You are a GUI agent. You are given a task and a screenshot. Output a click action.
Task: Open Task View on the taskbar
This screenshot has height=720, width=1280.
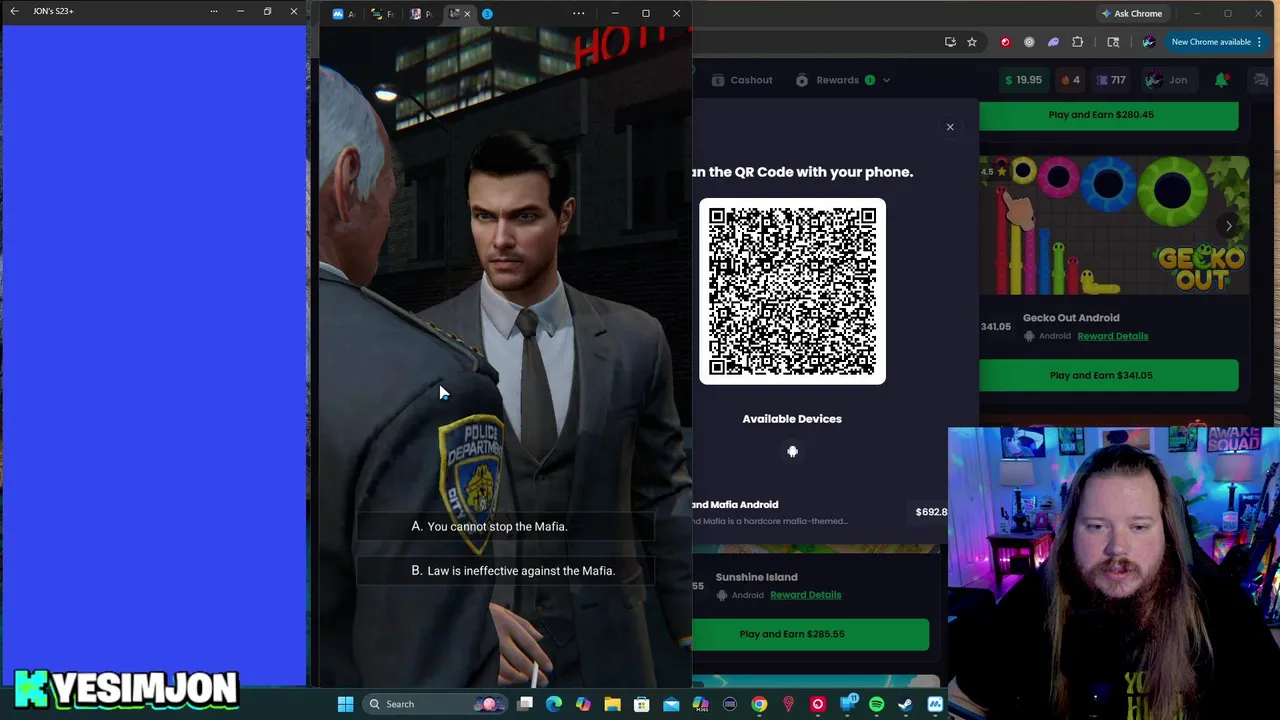pyautogui.click(x=525, y=704)
